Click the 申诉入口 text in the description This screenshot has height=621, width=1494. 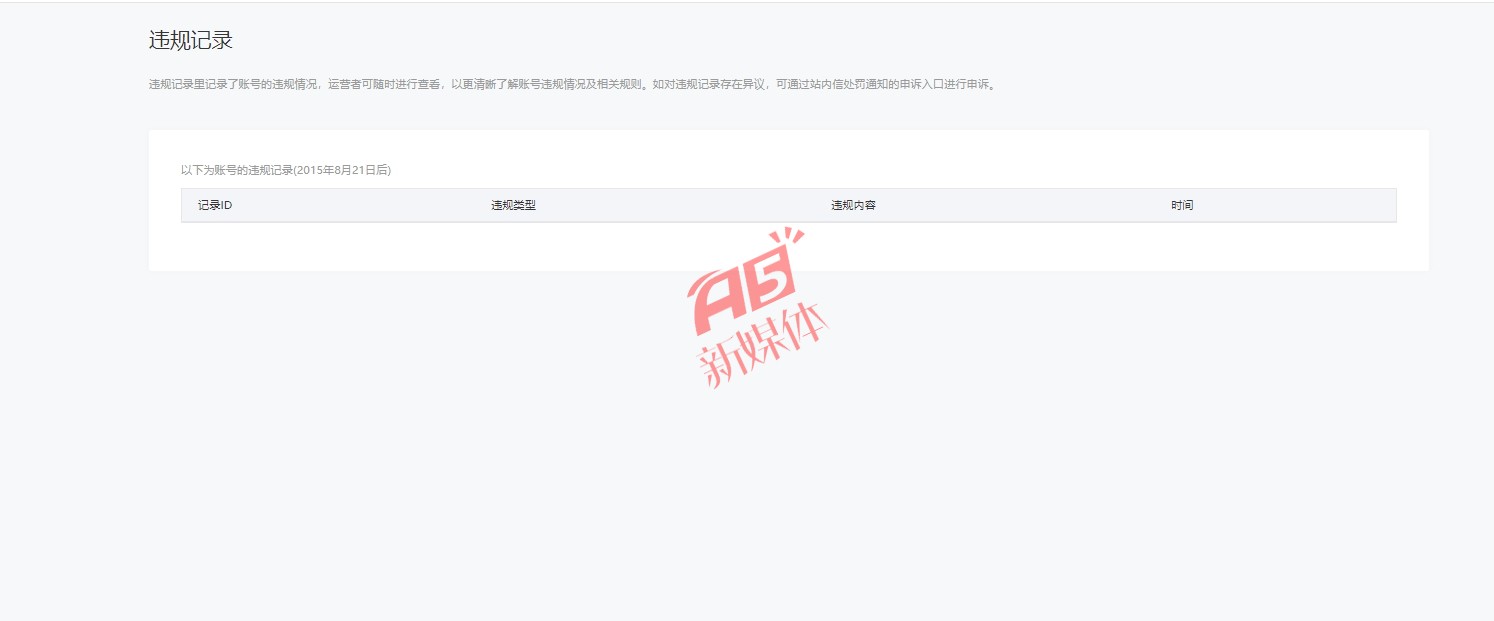click(x=919, y=85)
